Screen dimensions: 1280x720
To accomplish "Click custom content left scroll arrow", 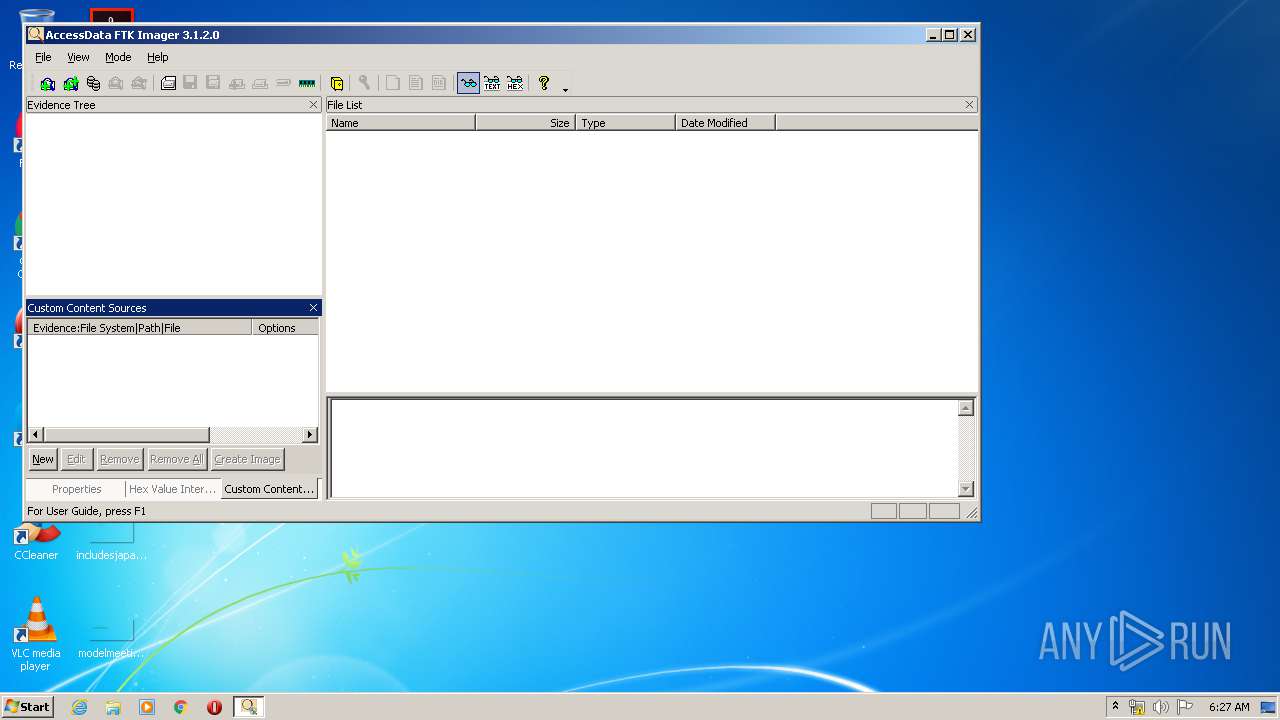I will (36, 435).
